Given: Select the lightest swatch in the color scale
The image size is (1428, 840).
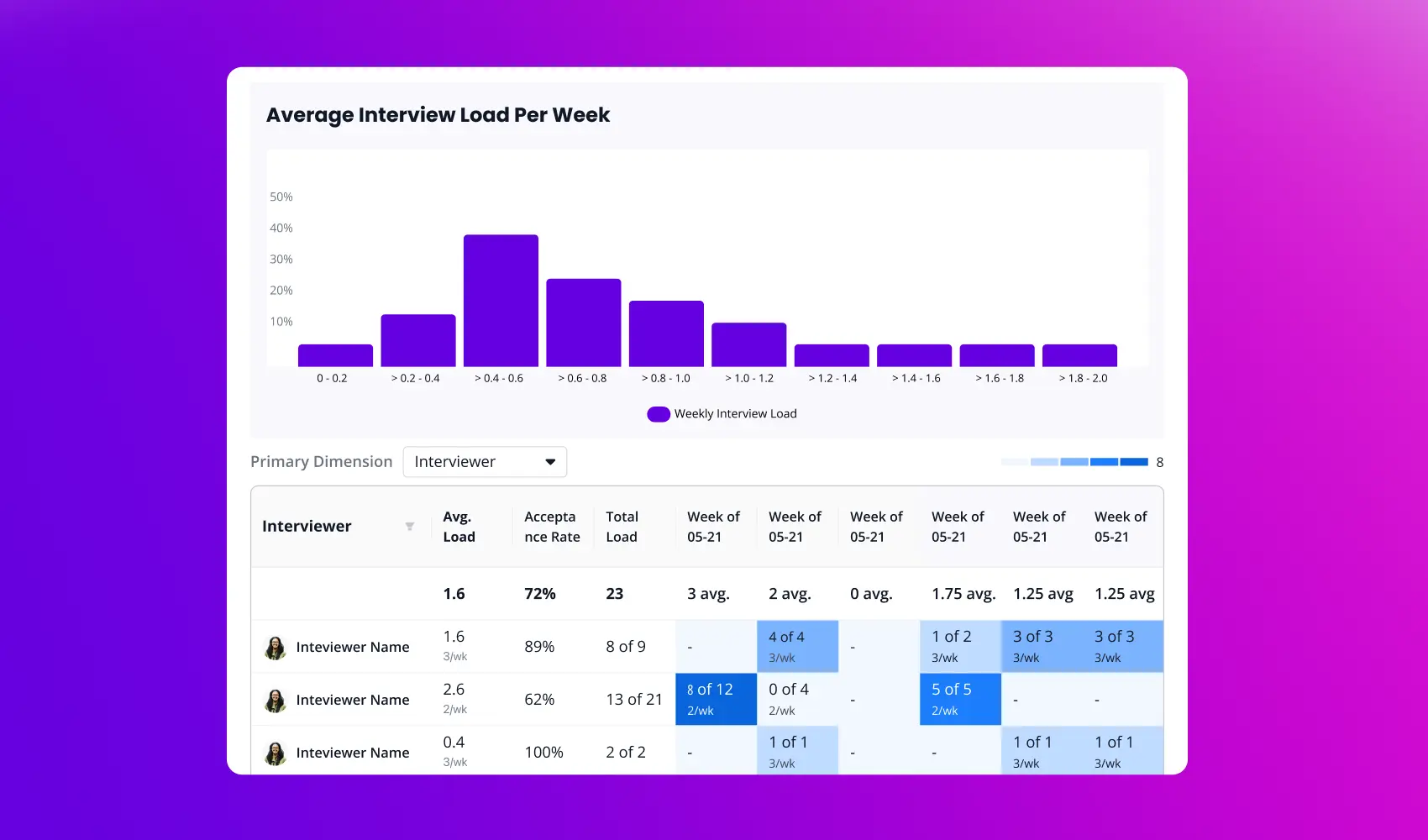Looking at the screenshot, I should click(x=1015, y=462).
